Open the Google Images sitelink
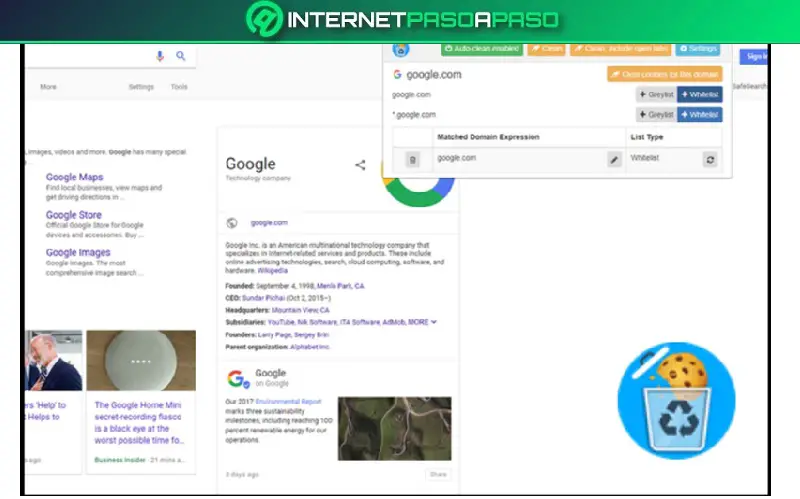 78,253
